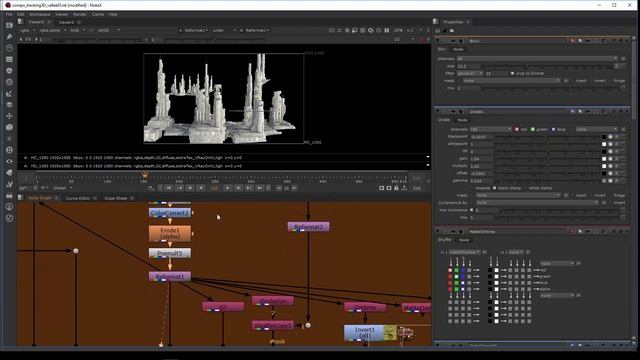Open the Views nodes toolbar menu
Image resolution: width=640 pixels, height=360 pixels.
click(9, 162)
